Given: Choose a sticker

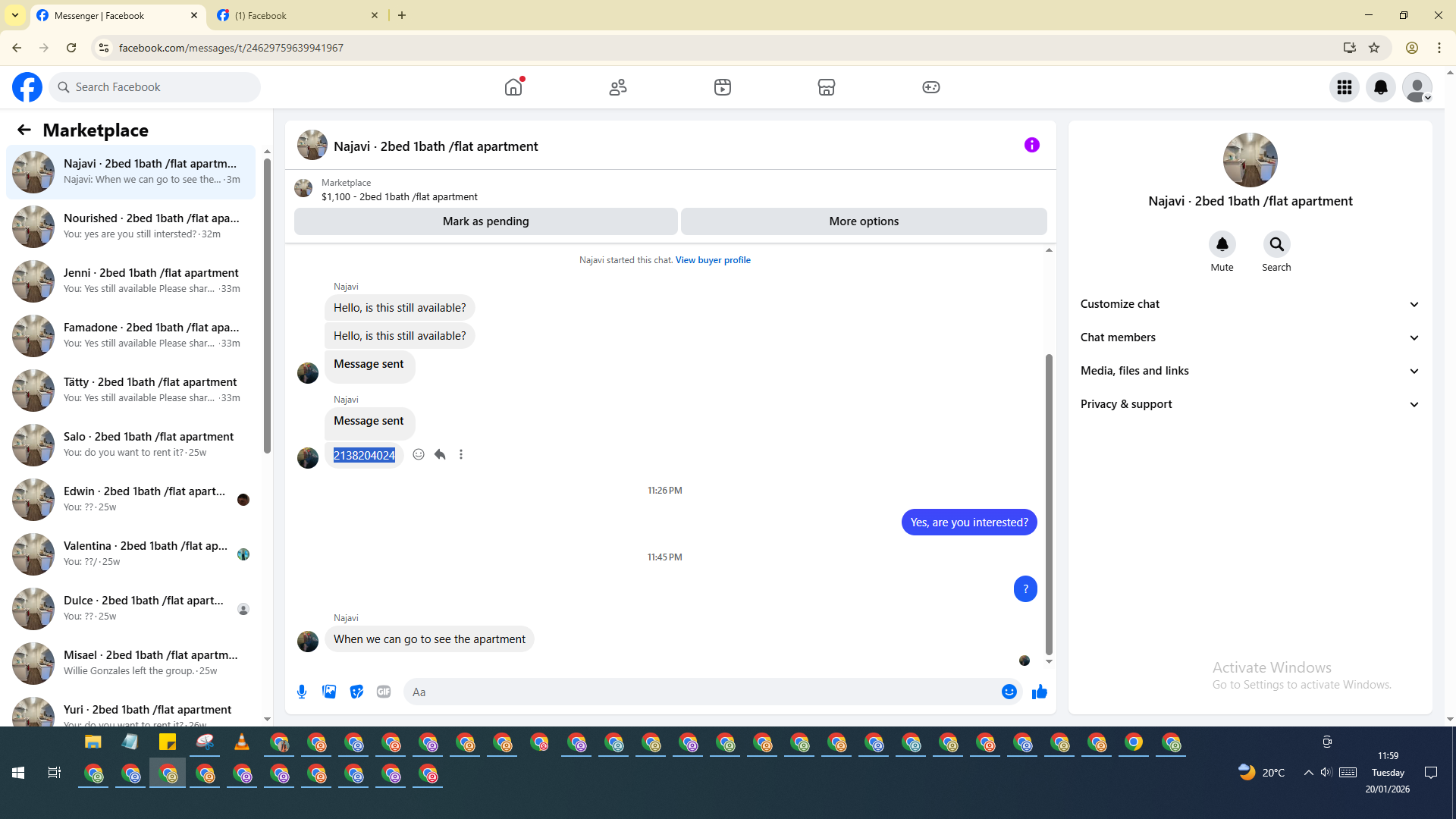Looking at the screenshot, I should tap(356, 692).
